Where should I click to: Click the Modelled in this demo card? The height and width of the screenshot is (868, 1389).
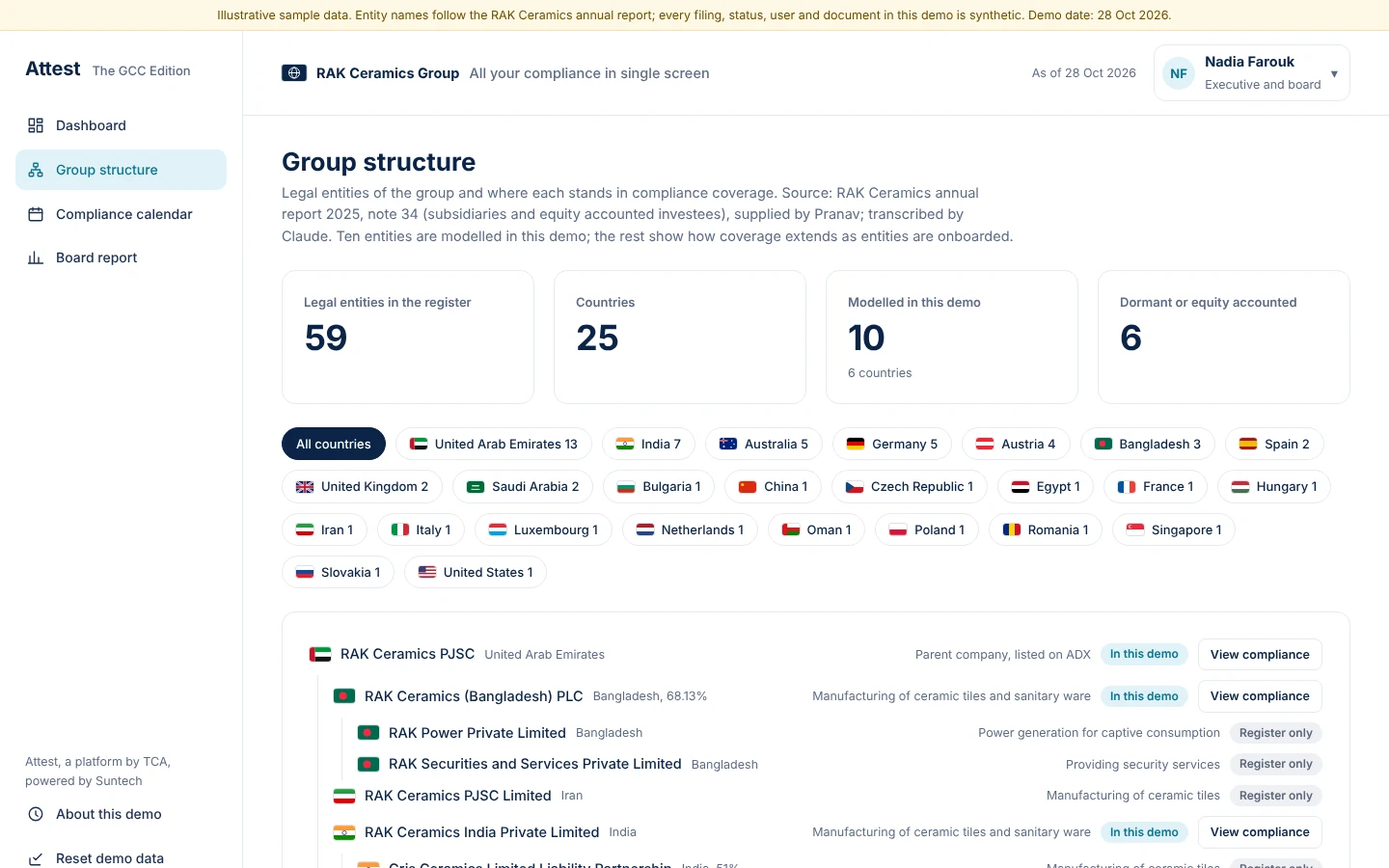(x=952, y=337)
